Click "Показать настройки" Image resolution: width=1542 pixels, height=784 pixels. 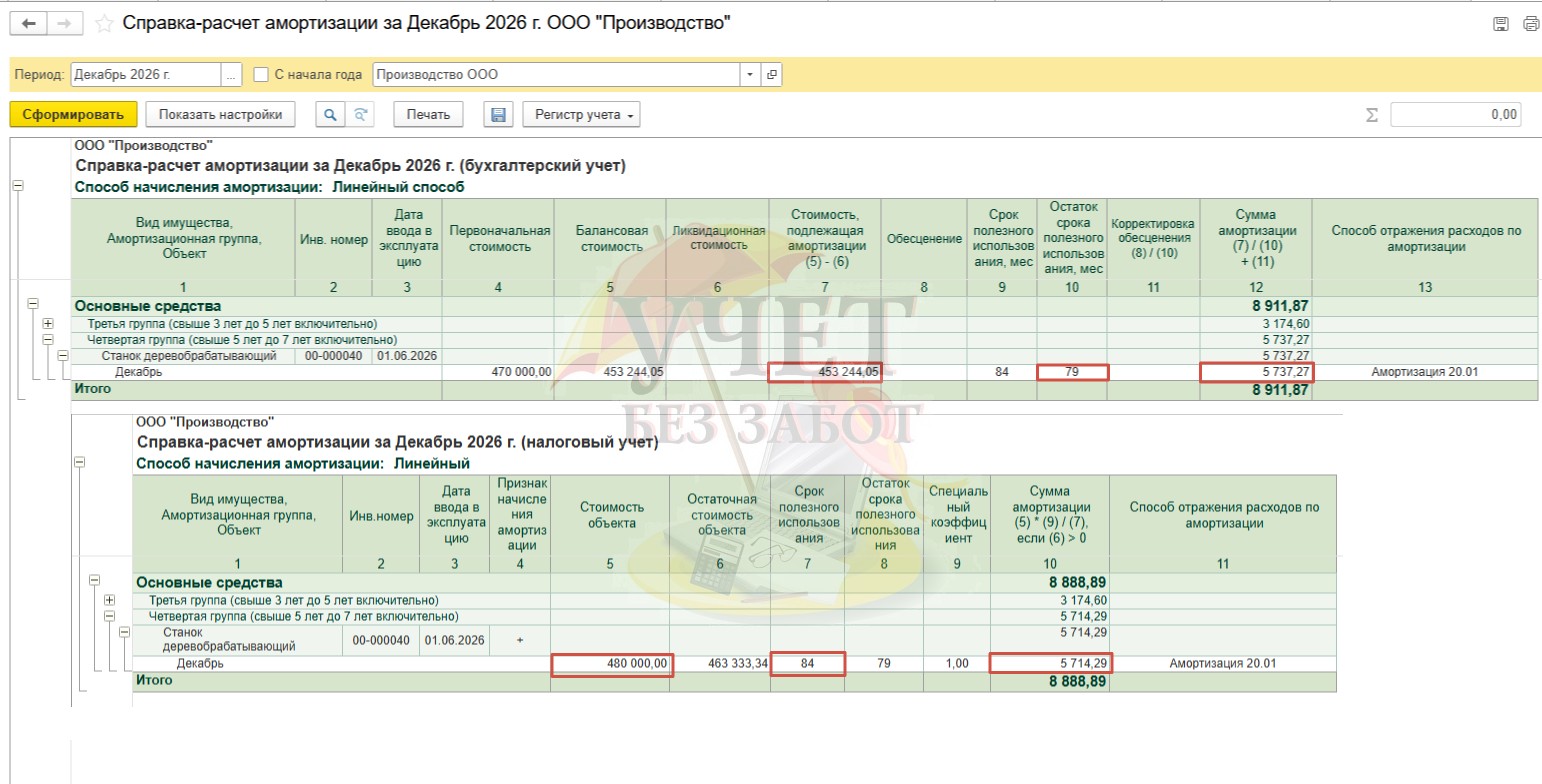click(x=220, y=115)
